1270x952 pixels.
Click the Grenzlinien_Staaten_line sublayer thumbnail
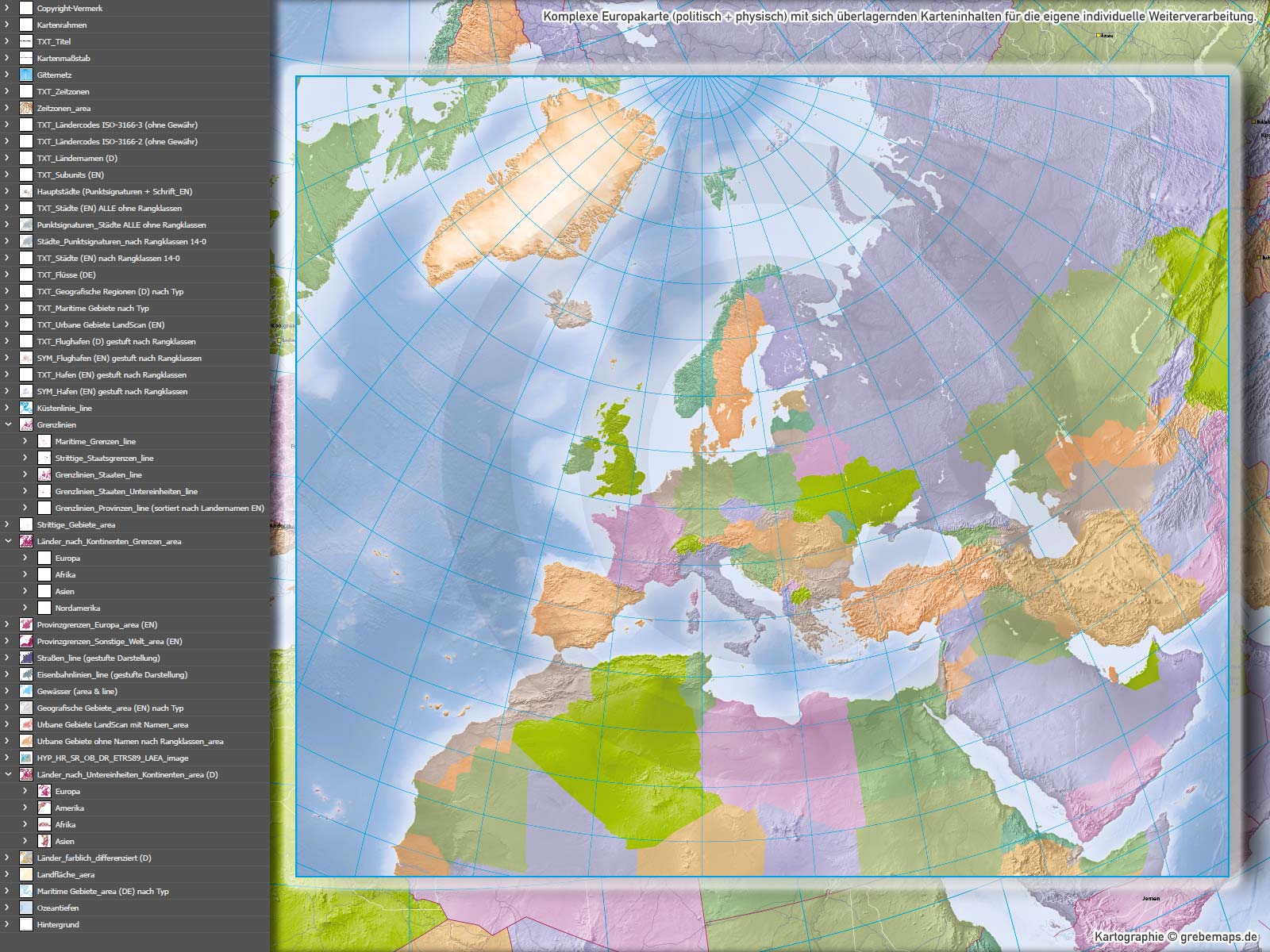pyautogui.click(x=44, y=474)
